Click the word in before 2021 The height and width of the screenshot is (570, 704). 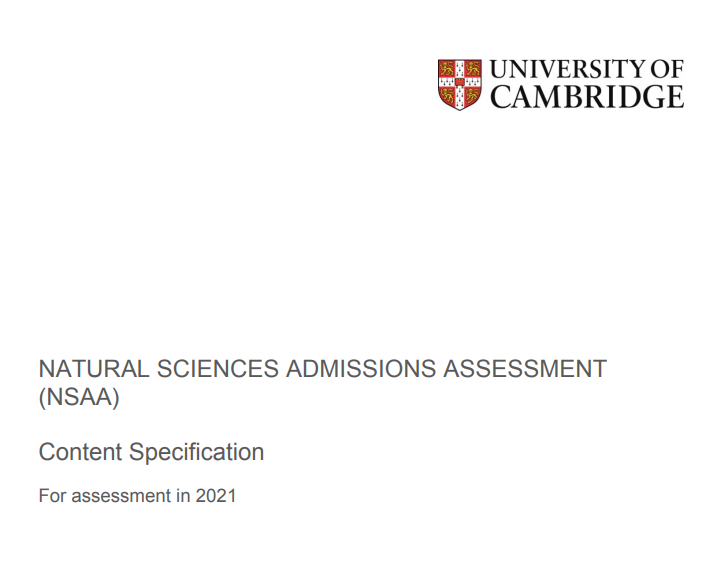click(x=184, y=496)
